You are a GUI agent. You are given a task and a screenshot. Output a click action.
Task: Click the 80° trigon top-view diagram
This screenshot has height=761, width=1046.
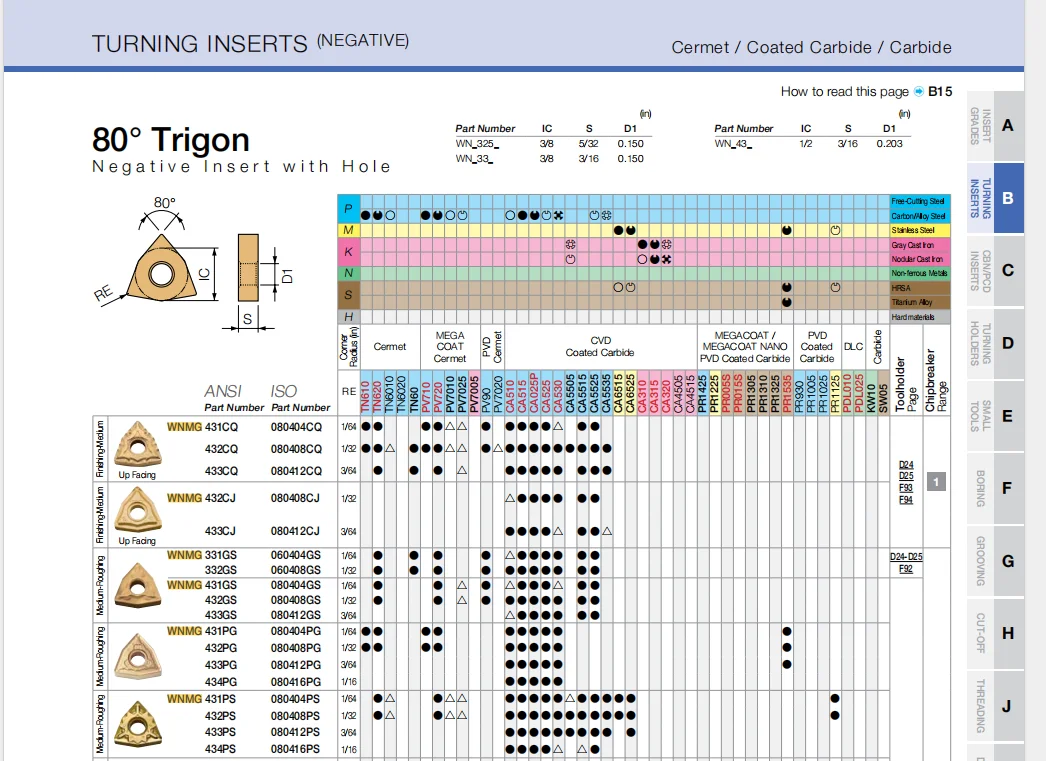click(160, 268)
